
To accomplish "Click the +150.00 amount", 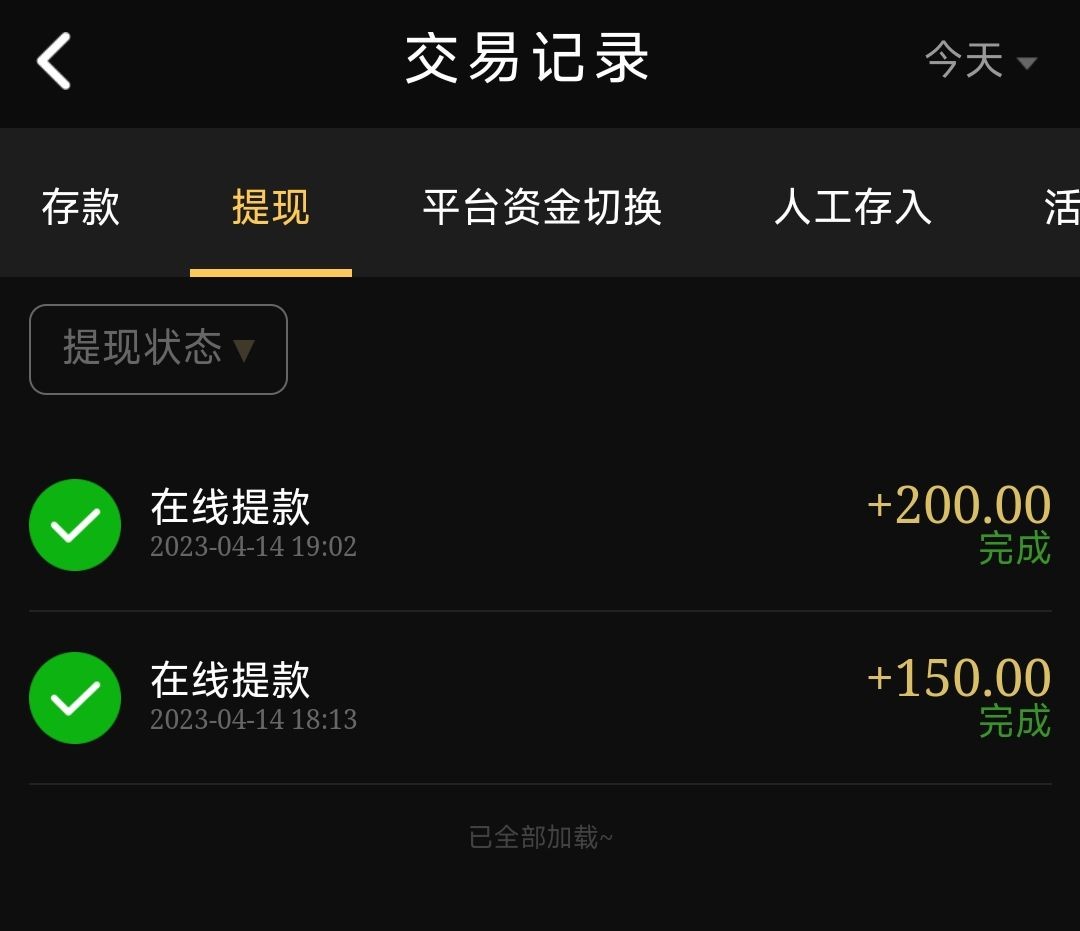I will click(958, 678).
